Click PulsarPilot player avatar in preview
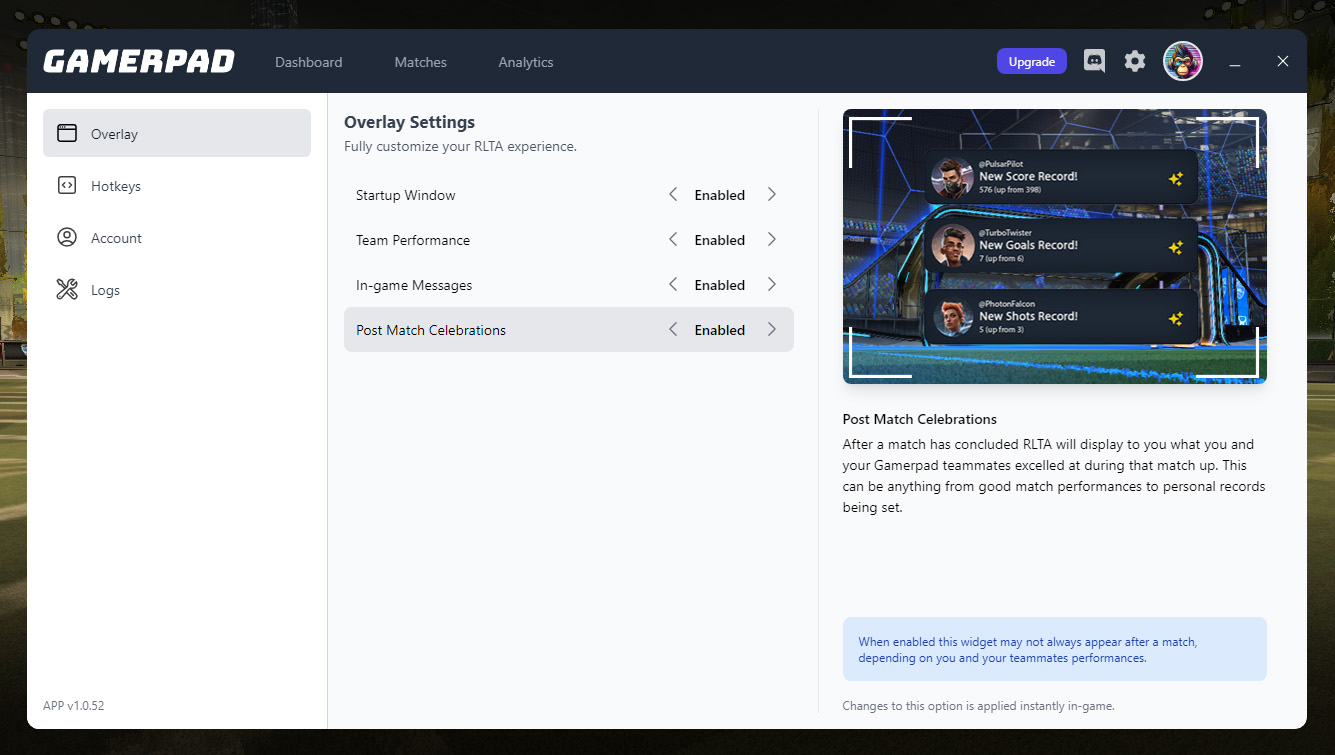This screenshot has width=1335, height=755. (x=952, y=177)
